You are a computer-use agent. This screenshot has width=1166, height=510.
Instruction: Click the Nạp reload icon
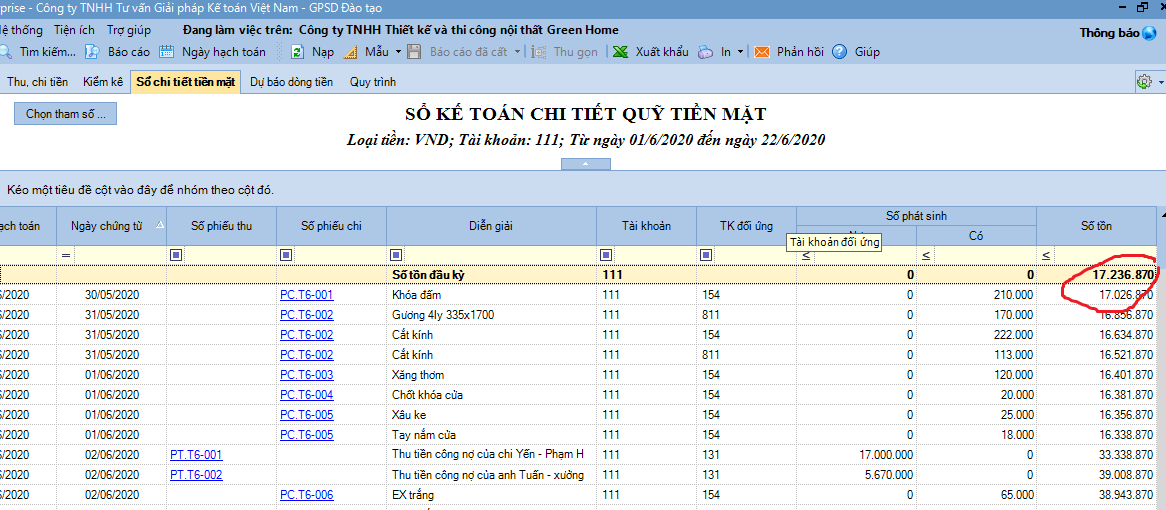pos(297,51)
